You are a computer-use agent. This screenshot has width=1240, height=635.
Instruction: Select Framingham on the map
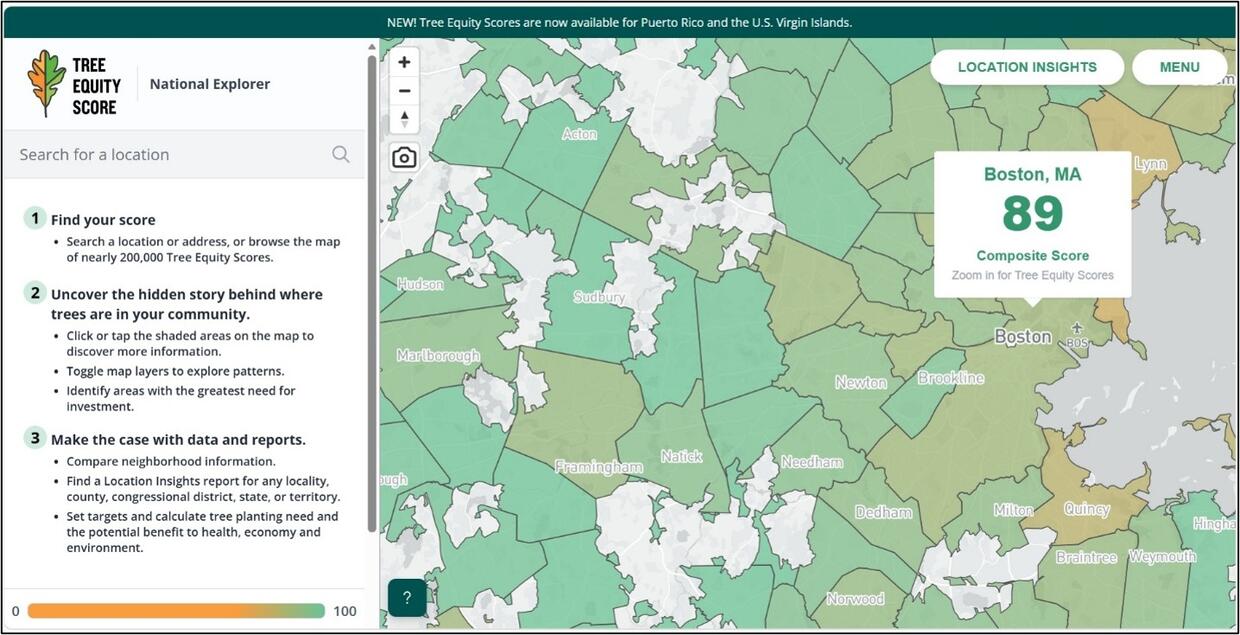tap(599, 467)
